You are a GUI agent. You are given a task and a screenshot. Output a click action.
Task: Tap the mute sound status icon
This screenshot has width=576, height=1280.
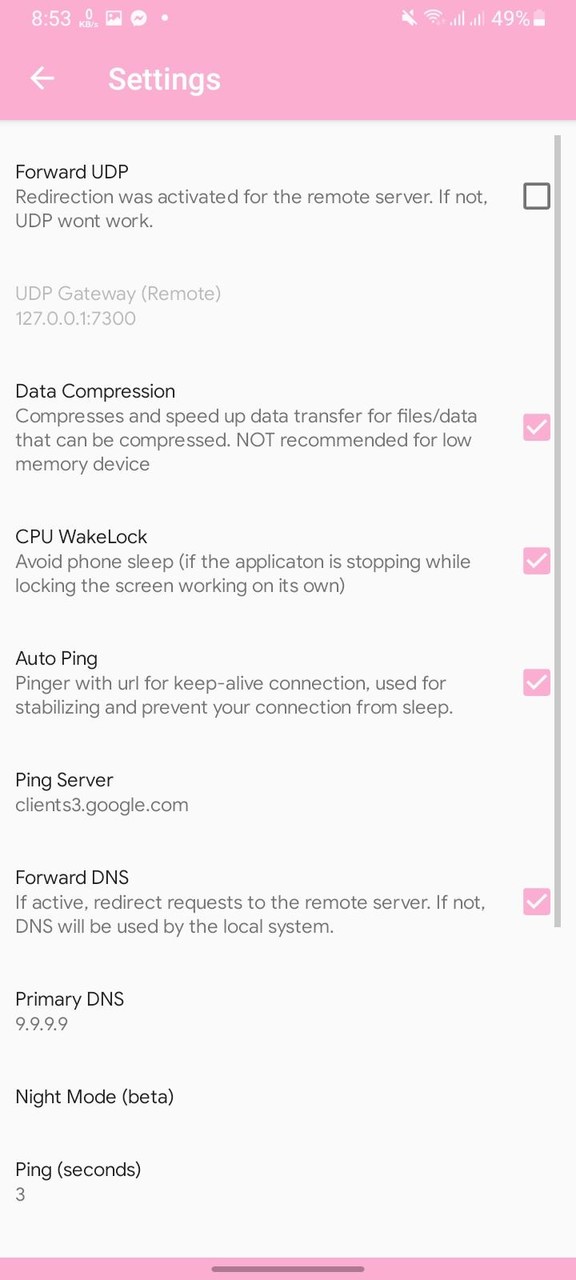(409, 17)
